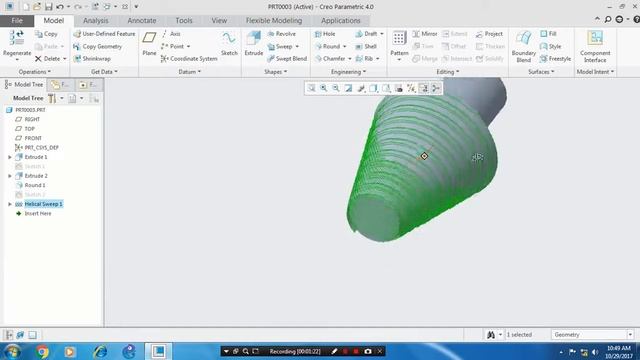Click the Project tool
Screen dimensions: 640x360
point(489,34)
